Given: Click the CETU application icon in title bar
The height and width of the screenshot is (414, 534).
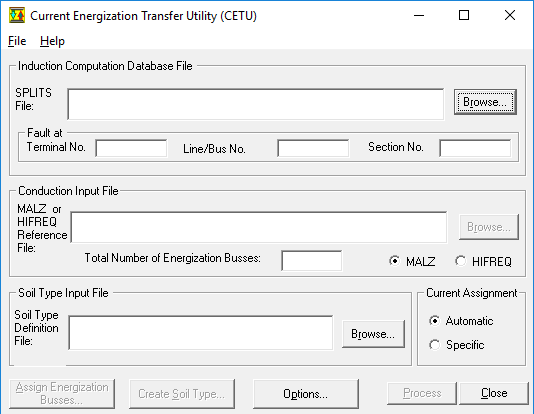Looking at the screenshot, I should pyautogui.click(x=17, y=15).
